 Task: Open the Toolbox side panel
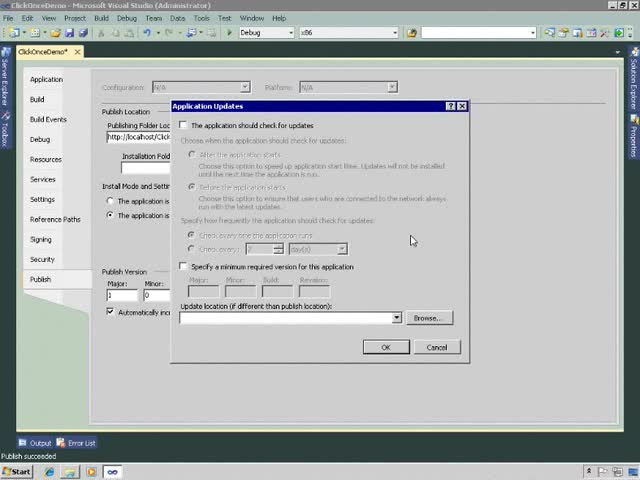pyautogui.click(x=5, y=130)
